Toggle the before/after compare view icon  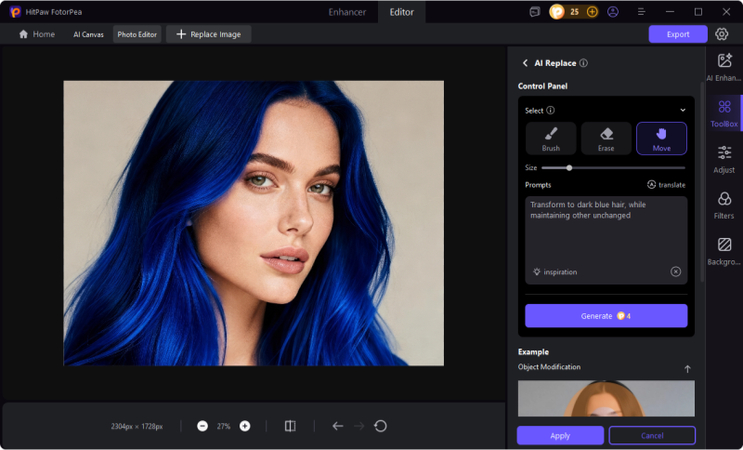pos(290,426)
